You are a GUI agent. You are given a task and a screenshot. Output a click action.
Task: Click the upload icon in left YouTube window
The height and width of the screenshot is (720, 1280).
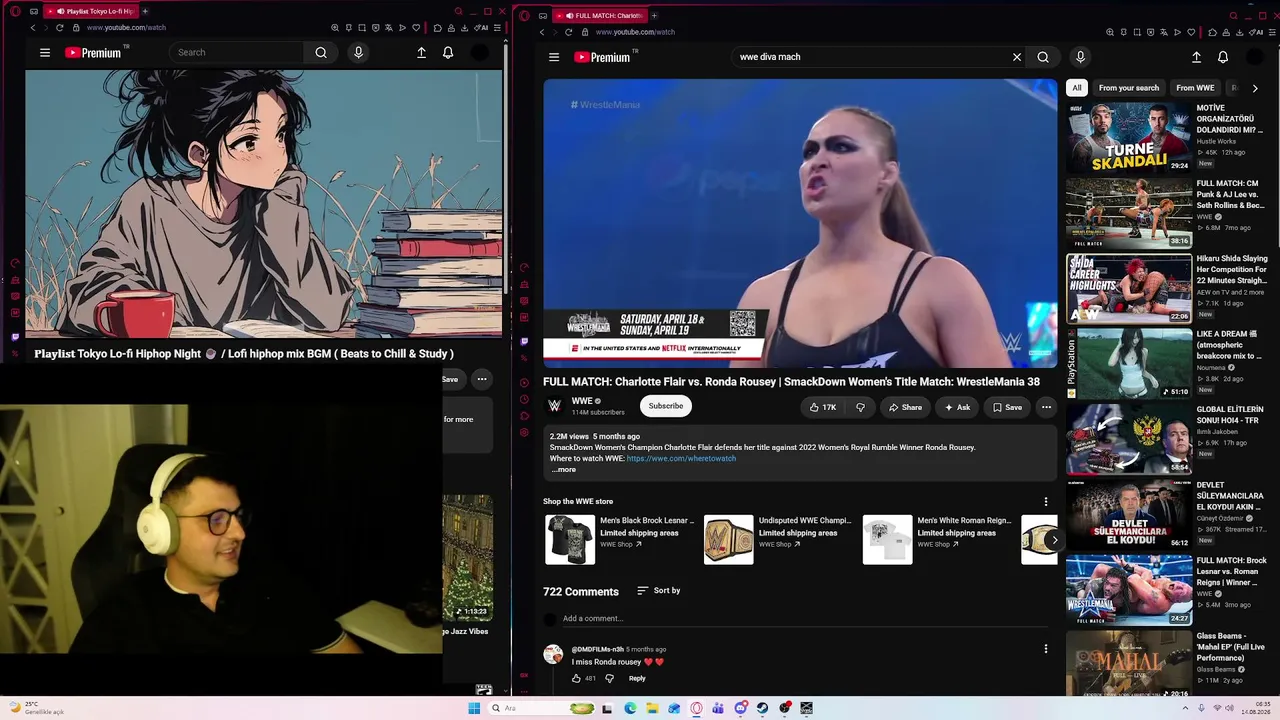click(421, 52)
